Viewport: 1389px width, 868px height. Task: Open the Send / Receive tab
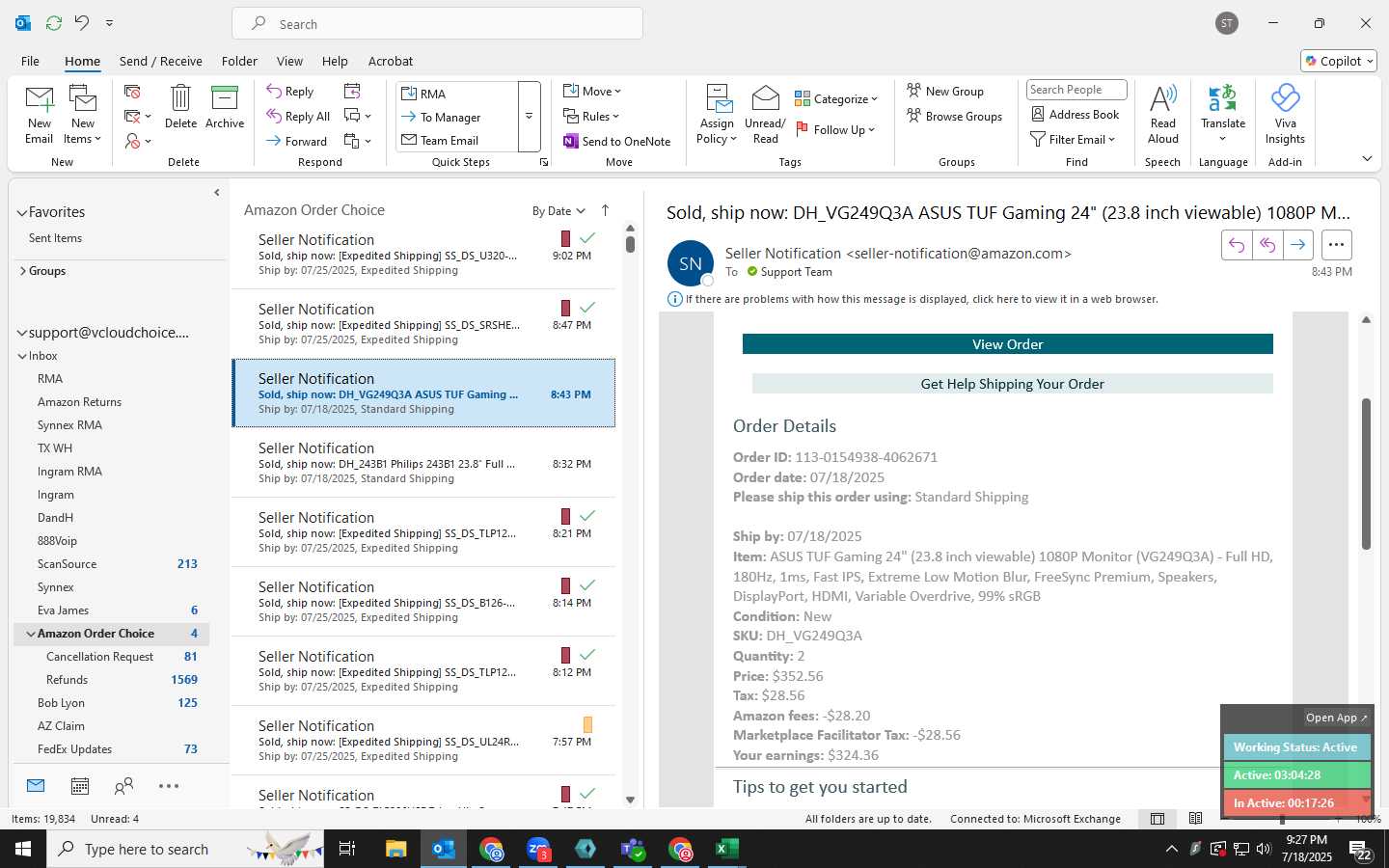tap(161, 61)
